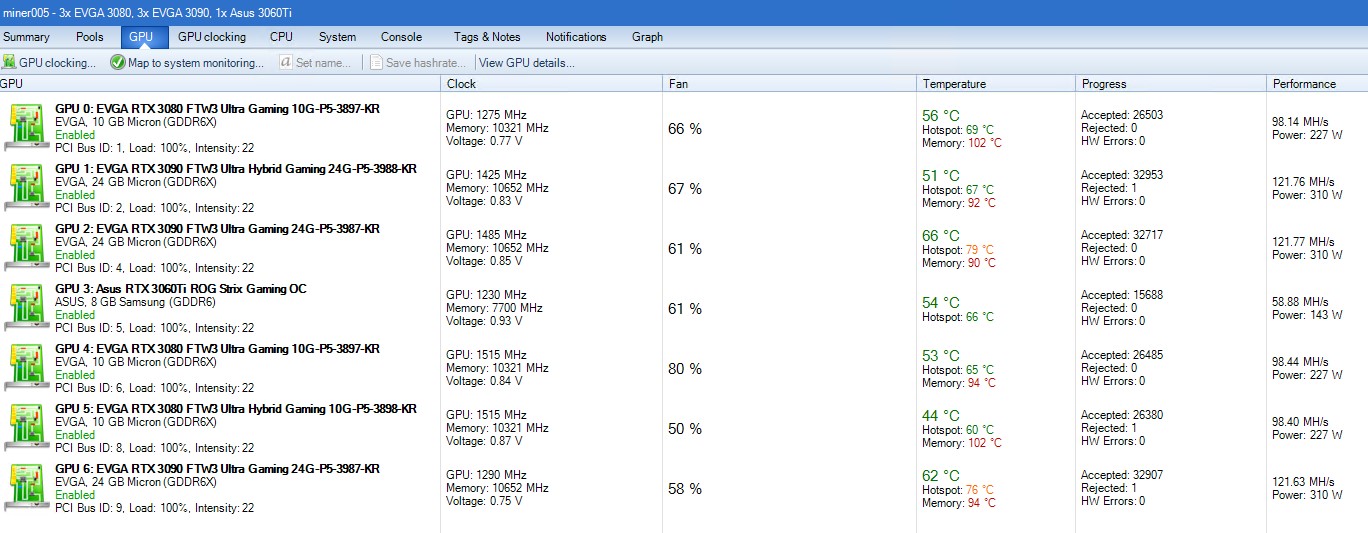Image resolution: width=1368 pixels, height=533 pixels.
Task: Select the GPU 1 RTX 3090 Hybrid card icon
Action: point(26,187)
